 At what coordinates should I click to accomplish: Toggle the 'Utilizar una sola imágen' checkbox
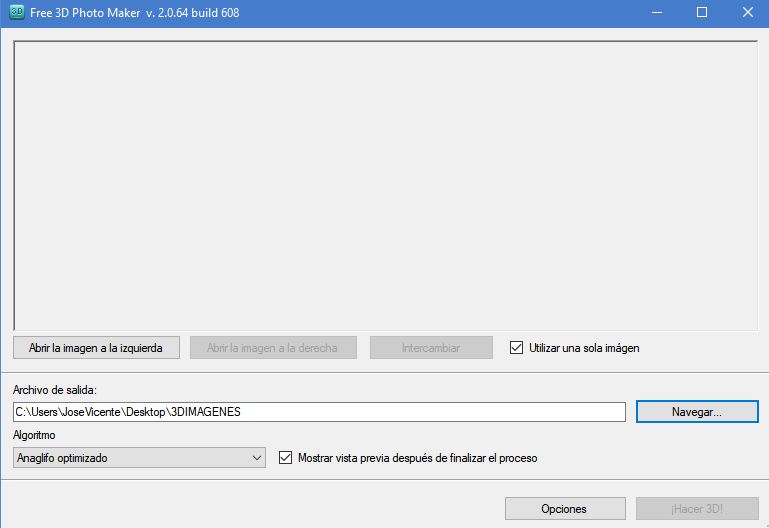click(x=517, y=348)
